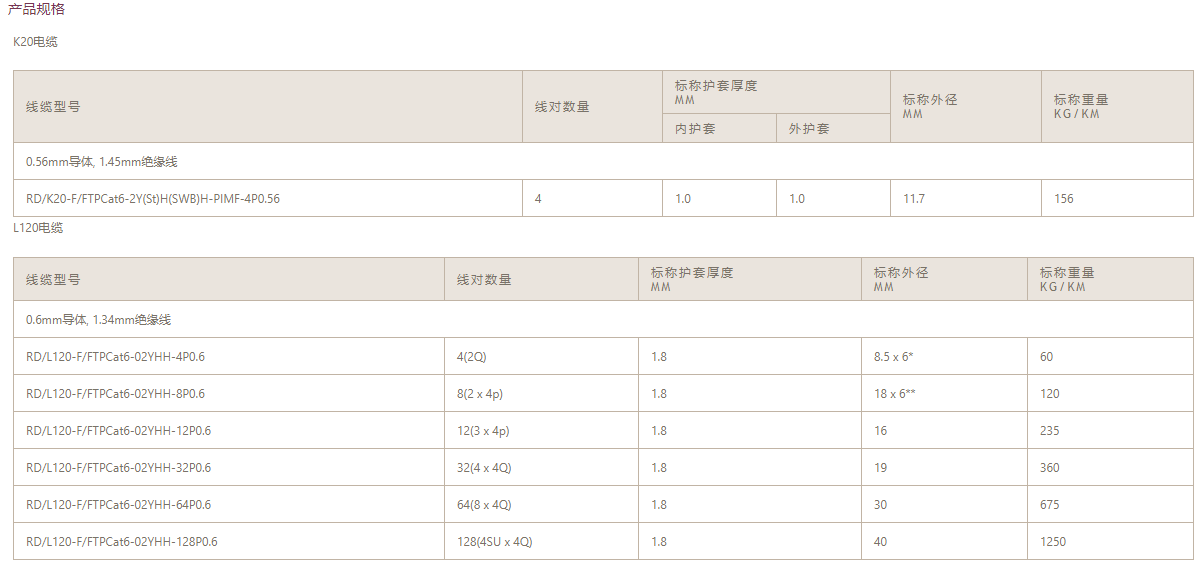Click the 128(4SU x 4Q) pair count cell
This screenshot has width=1199, height=564.
tap(495, 542)
